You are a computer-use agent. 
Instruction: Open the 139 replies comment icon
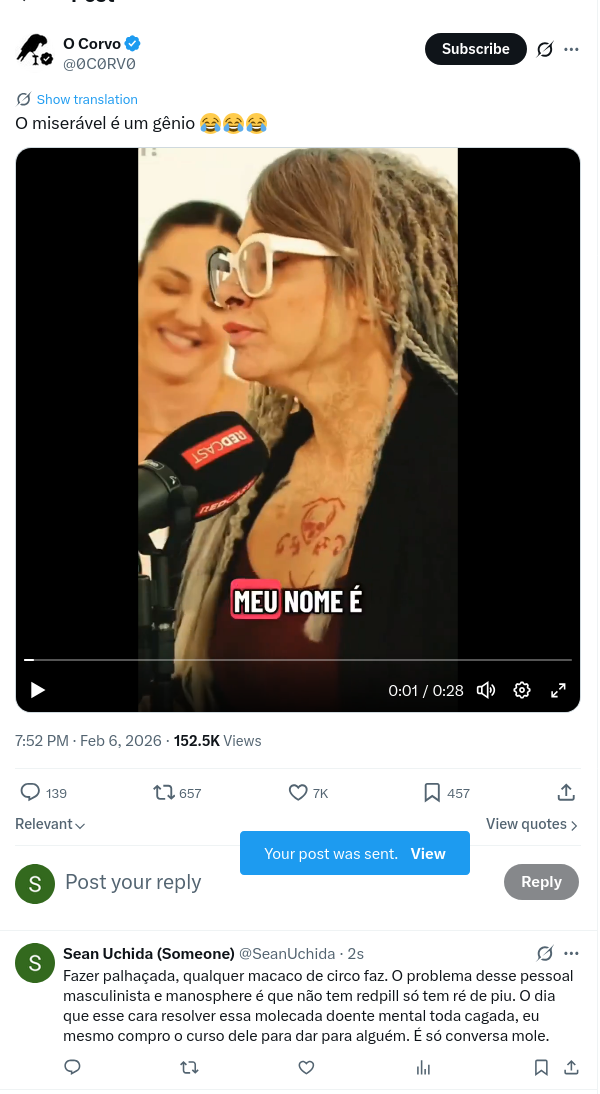pos(30,792)
